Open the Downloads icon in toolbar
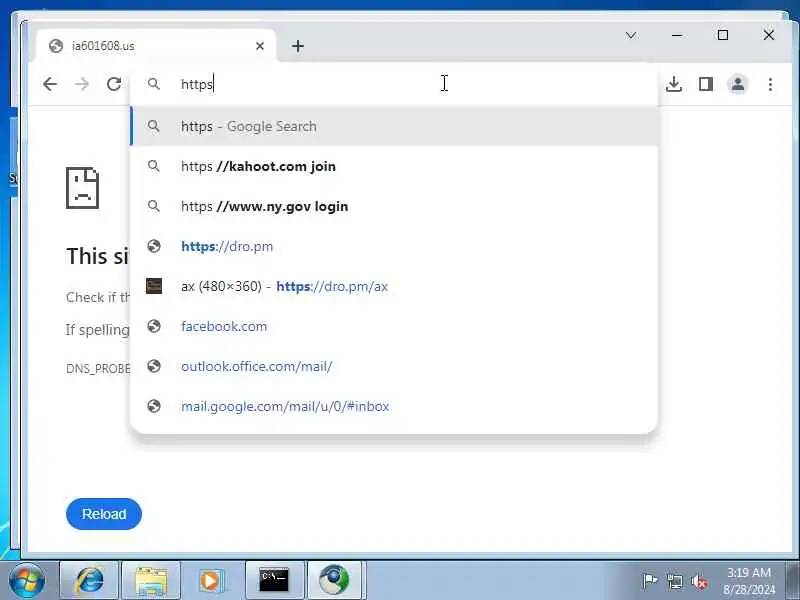This screenshot has width=800, height=600. coord(674,84)
